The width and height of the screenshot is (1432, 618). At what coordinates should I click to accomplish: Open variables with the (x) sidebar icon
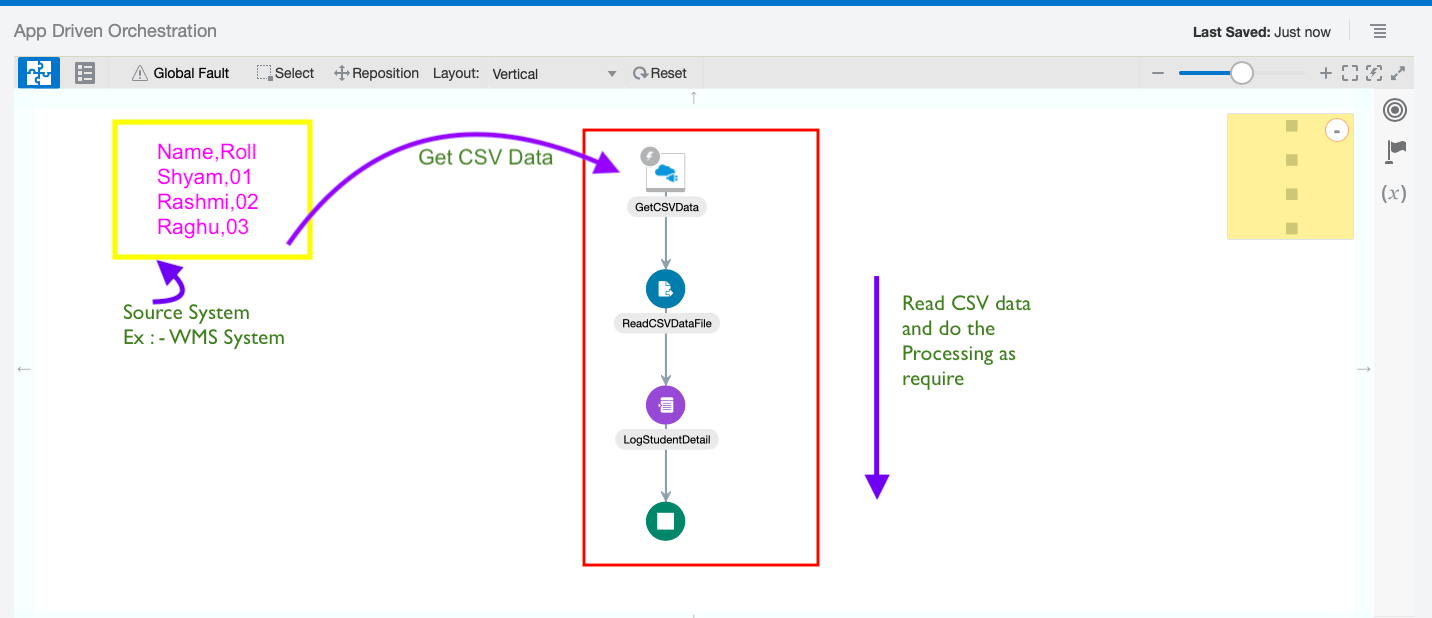[1393, 193]
